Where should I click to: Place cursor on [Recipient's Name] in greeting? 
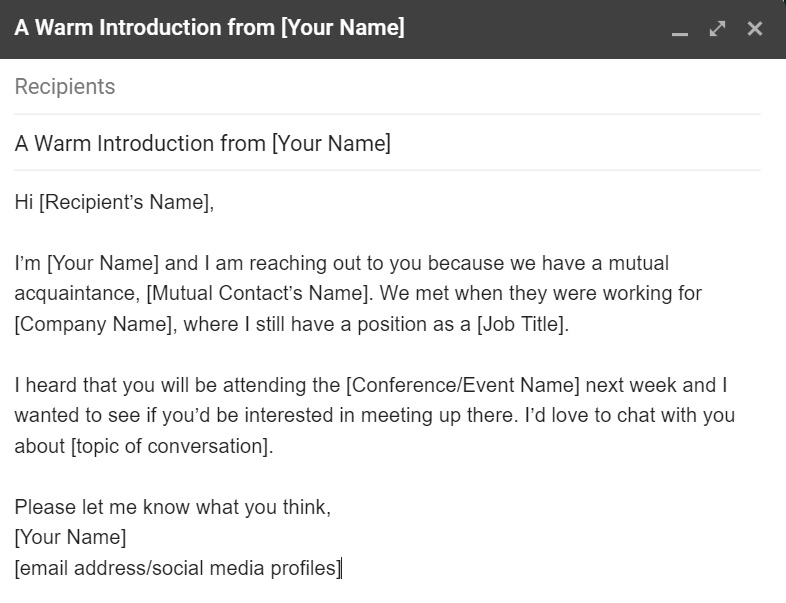pyautogui.click(x=124, y=203)
